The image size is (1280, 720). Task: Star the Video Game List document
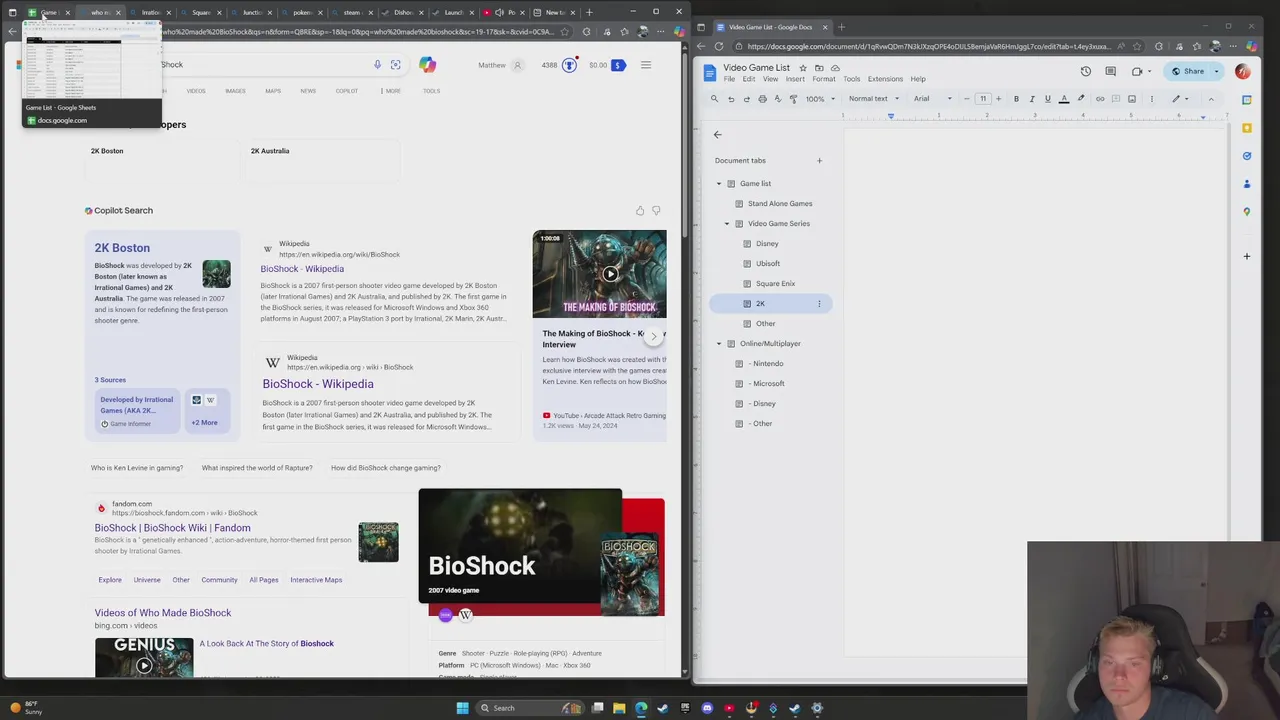coord(803,68)
